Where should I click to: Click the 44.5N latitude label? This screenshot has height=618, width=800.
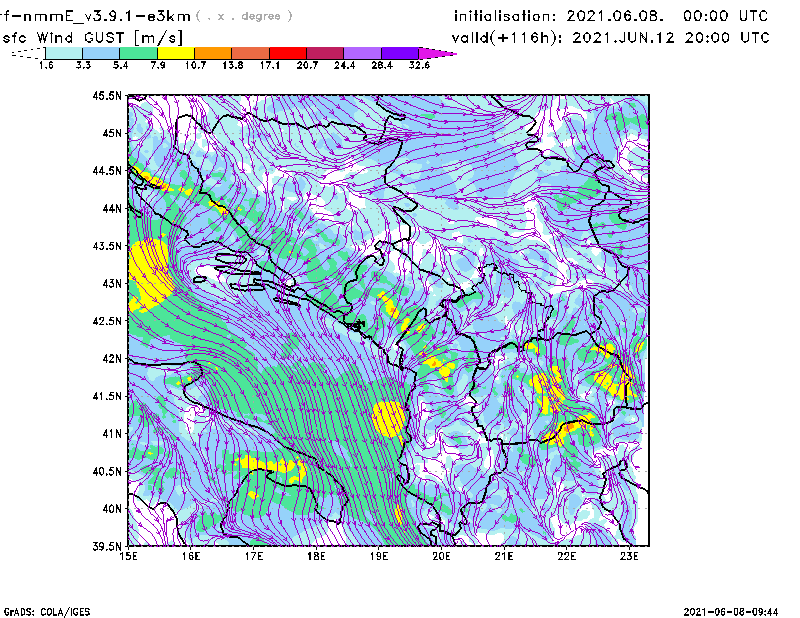tap(107, 170)
